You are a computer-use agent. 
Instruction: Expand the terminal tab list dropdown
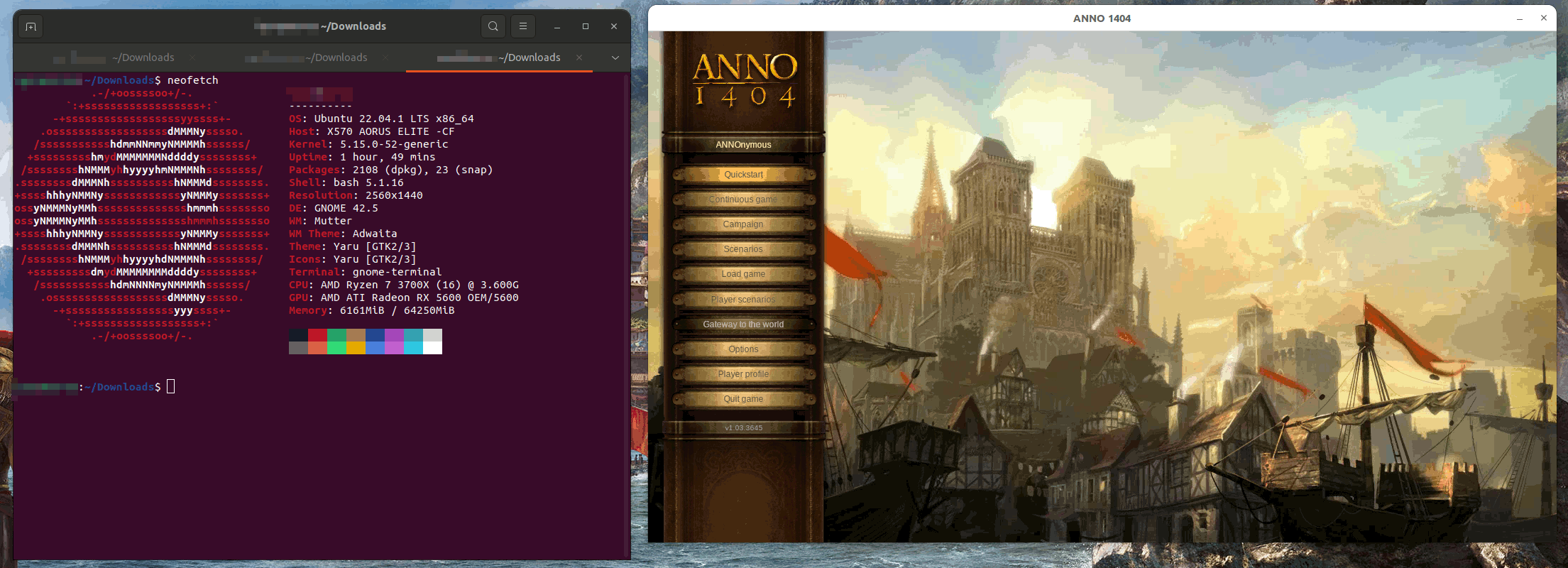point(615,58)
